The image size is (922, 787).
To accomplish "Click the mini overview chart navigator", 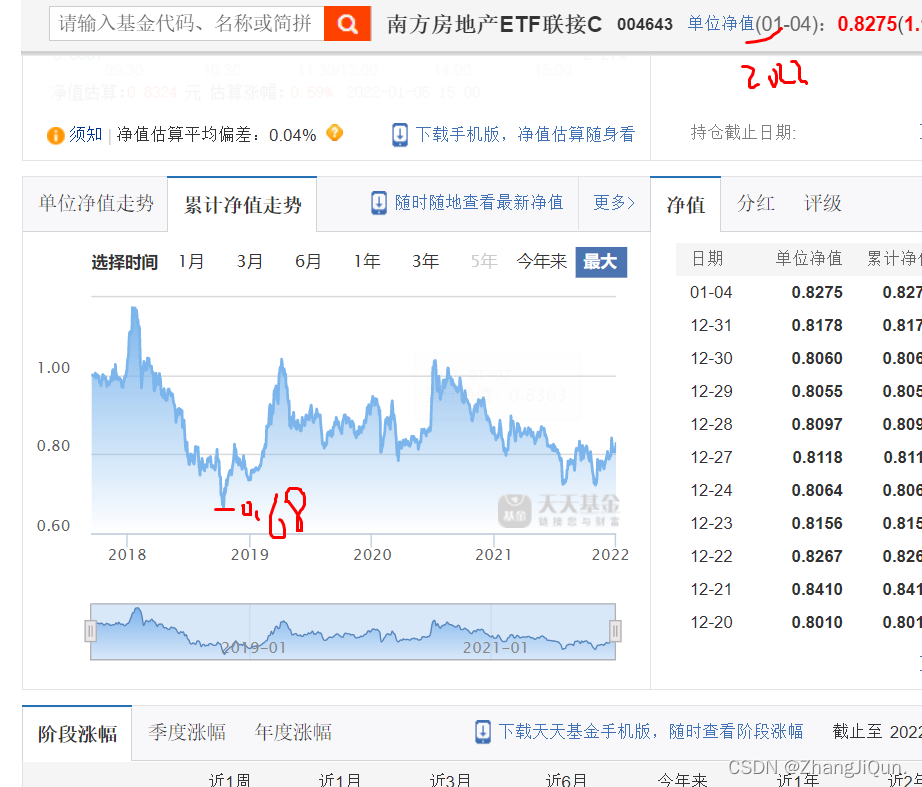I will pyautogui.click(x=353, y=631).
